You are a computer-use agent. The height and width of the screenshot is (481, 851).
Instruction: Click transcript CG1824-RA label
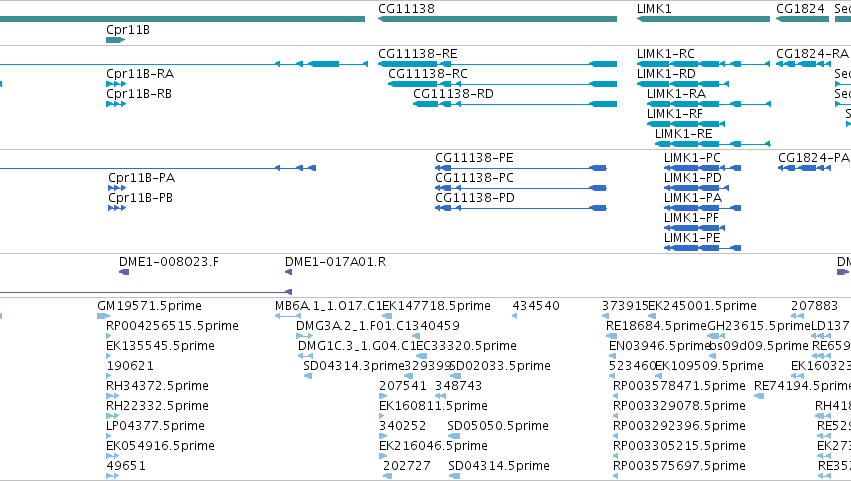point(812,54)
